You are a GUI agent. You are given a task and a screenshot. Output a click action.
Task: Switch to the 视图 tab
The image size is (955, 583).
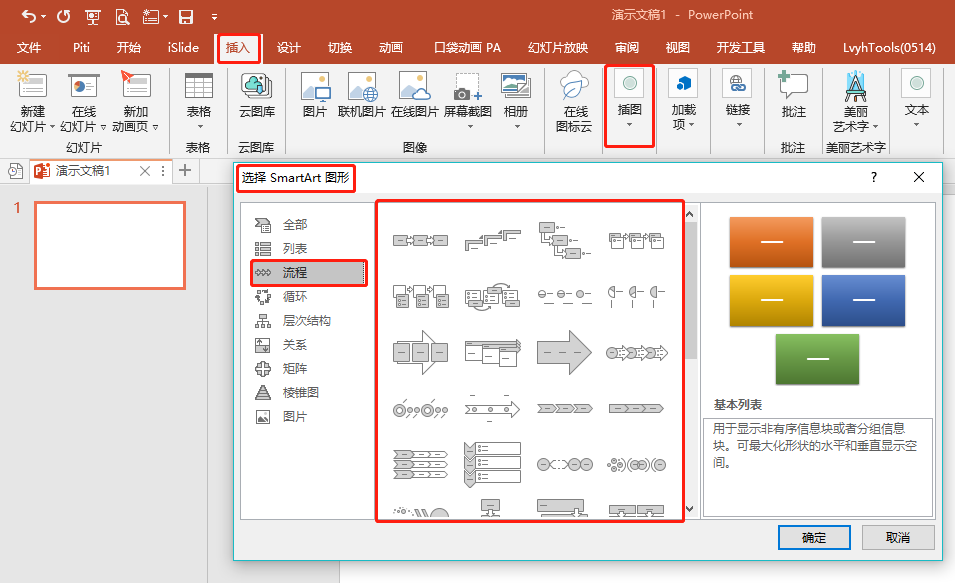(x=677, y=48)
